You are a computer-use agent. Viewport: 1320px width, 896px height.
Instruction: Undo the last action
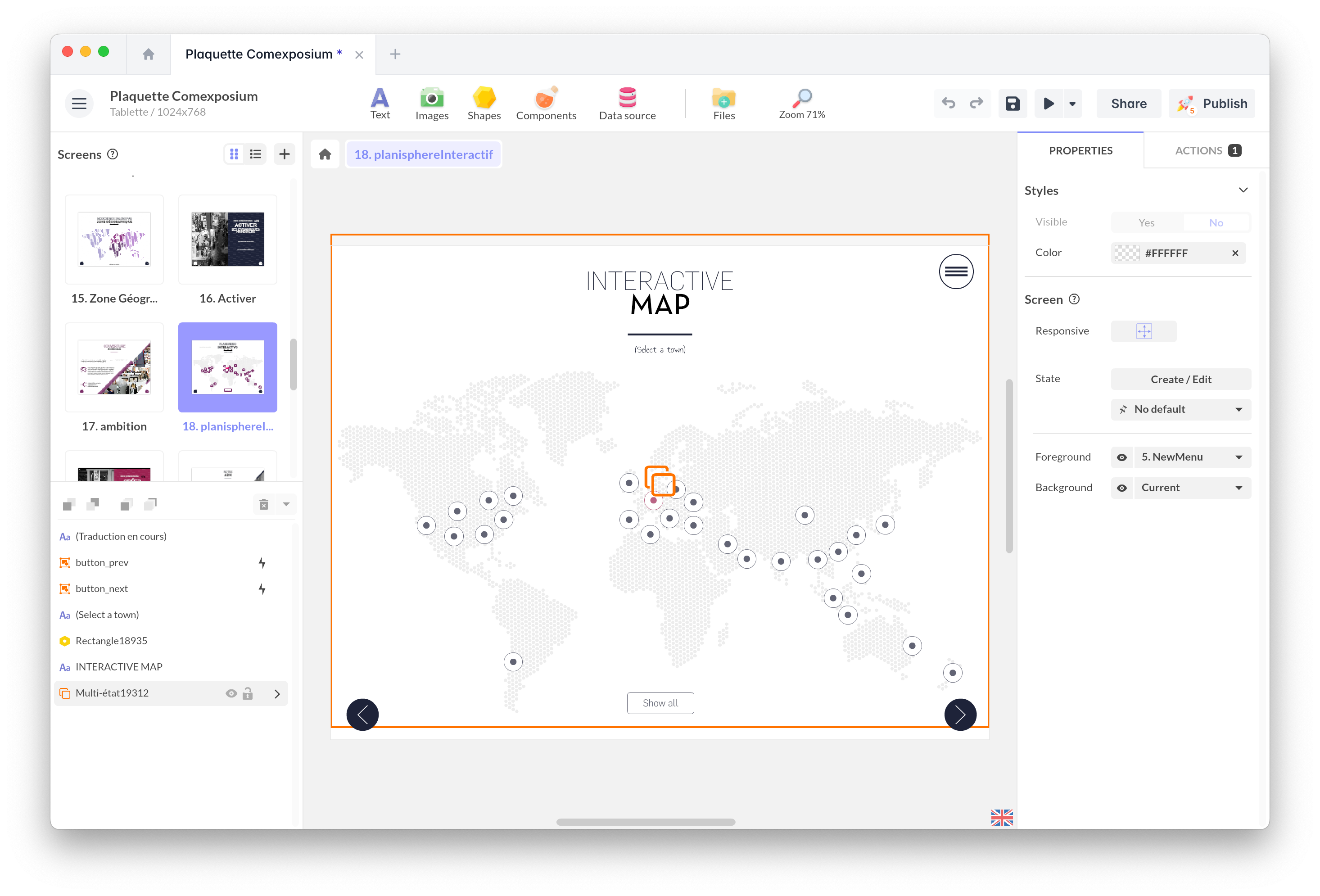coord(949,104)
